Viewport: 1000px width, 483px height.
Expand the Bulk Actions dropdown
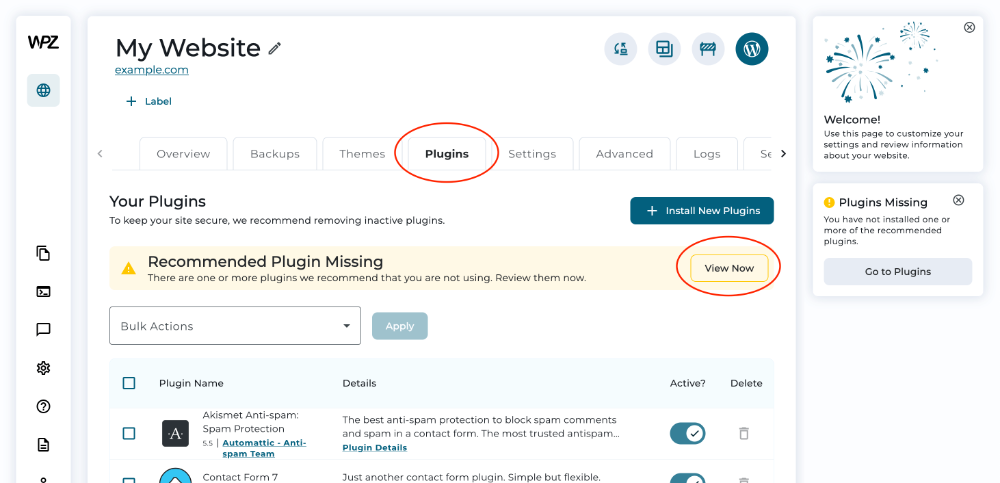pyautogui.click(x=235, y=326)
